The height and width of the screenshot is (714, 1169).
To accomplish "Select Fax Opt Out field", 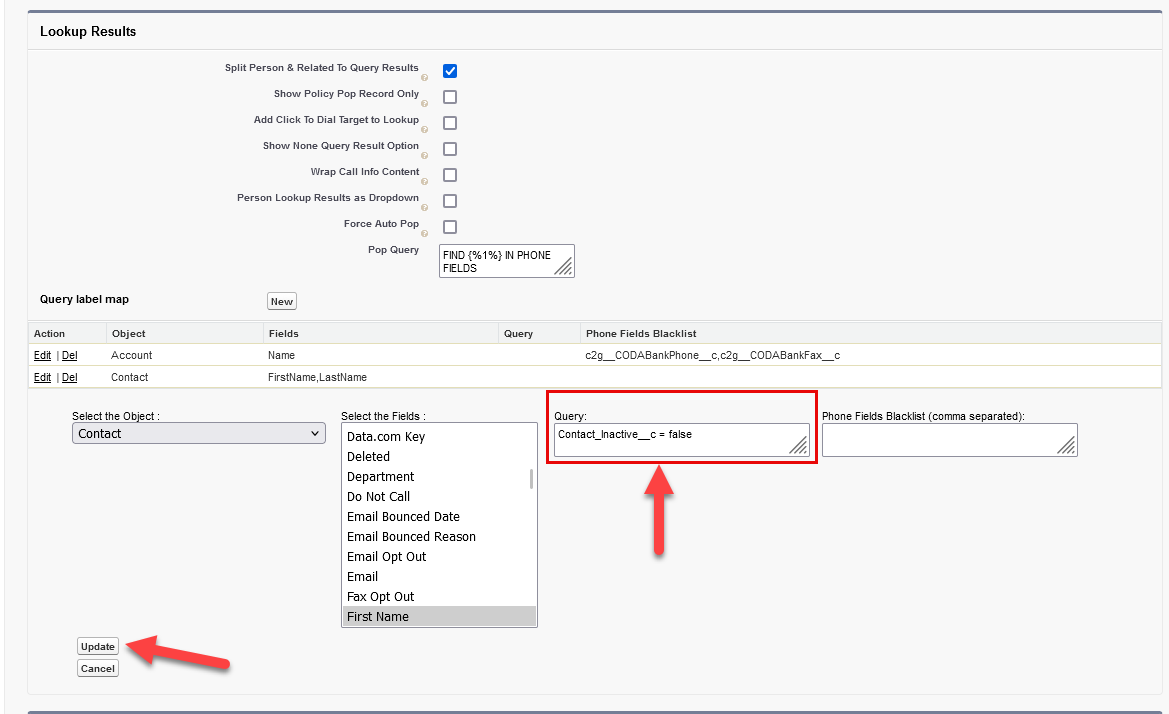I will coord(438,597).
